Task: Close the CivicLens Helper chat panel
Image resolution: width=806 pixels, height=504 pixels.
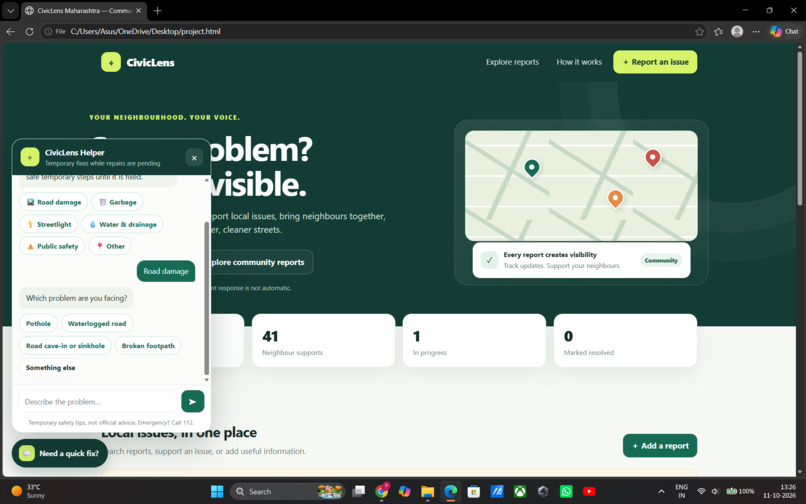Action: (x=194, y=158)
